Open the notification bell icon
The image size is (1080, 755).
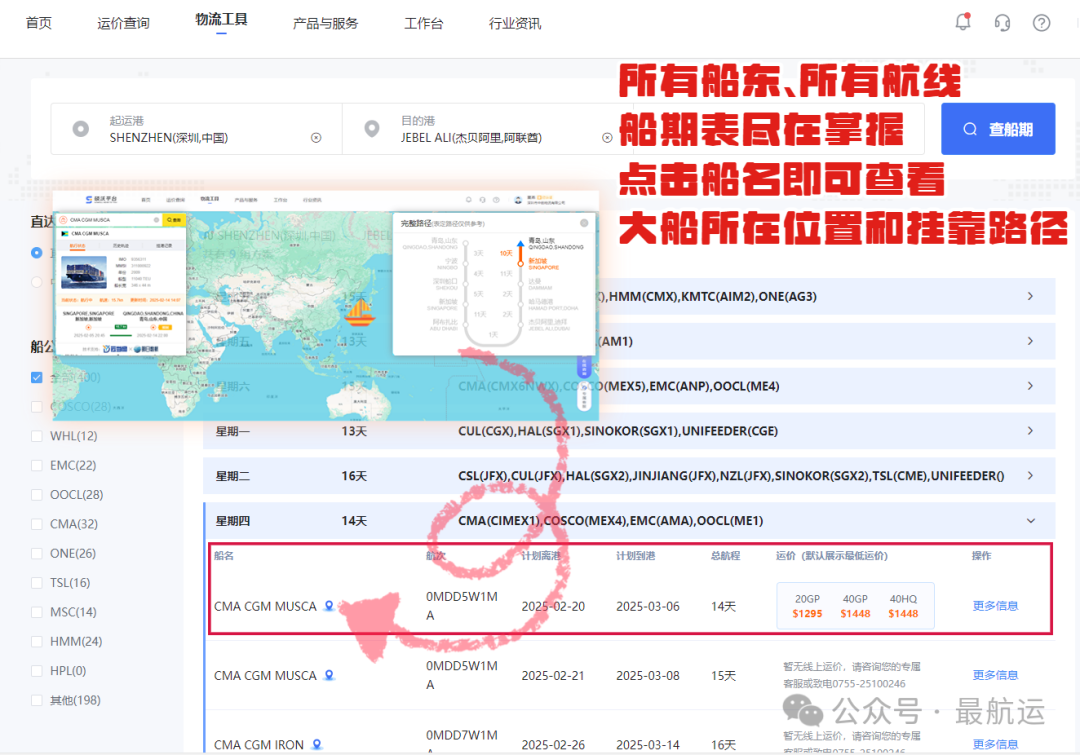[x=963, y=22]
